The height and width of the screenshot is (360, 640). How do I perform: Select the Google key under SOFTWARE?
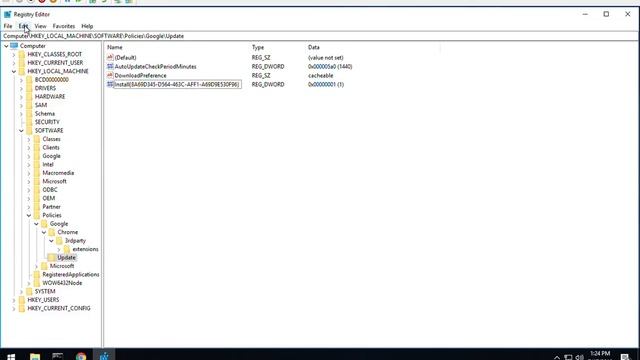point(51,156)
